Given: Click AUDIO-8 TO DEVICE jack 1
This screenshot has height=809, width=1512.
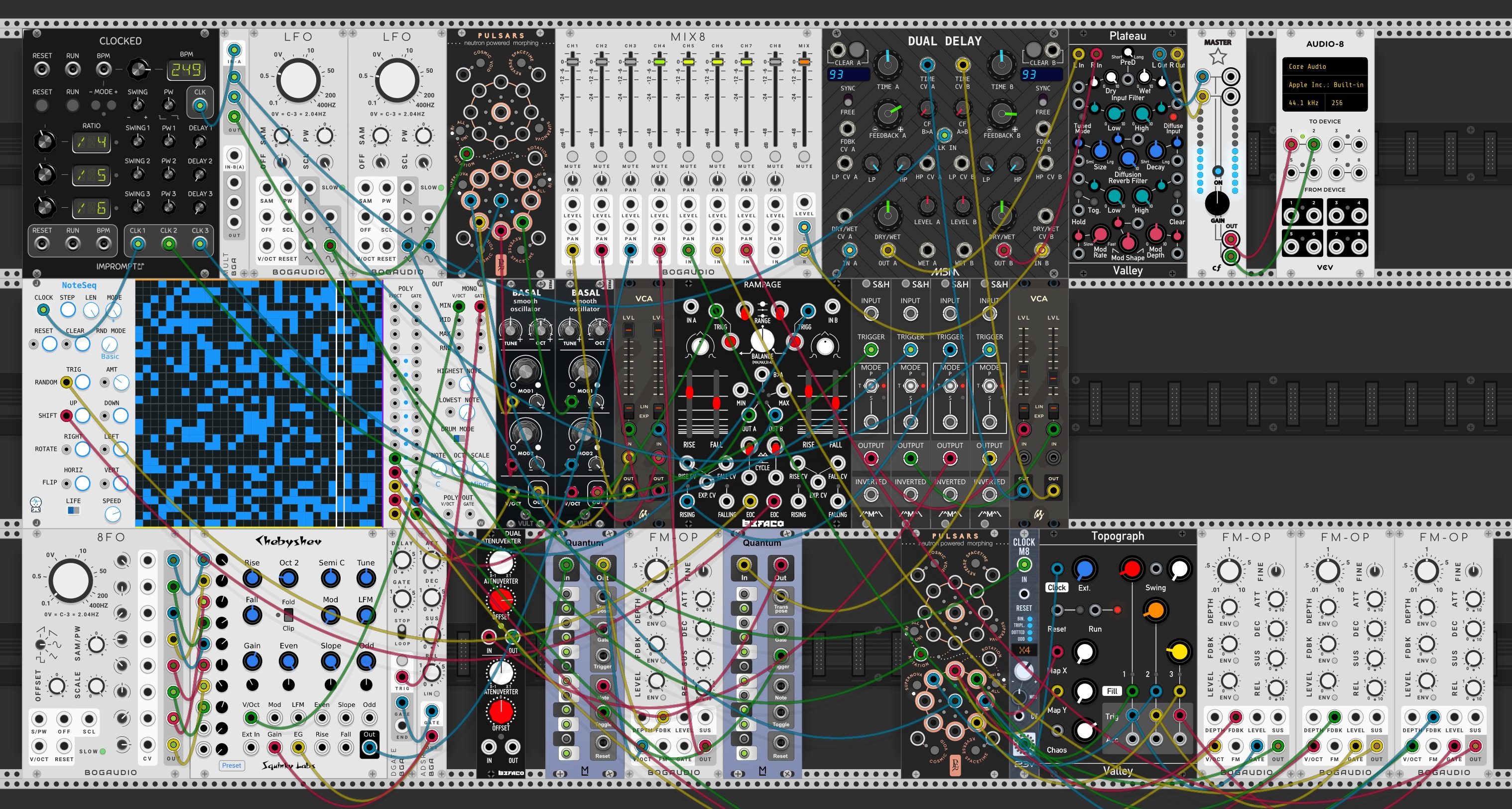Looking at the screenshot, I should click(1291, 144).
